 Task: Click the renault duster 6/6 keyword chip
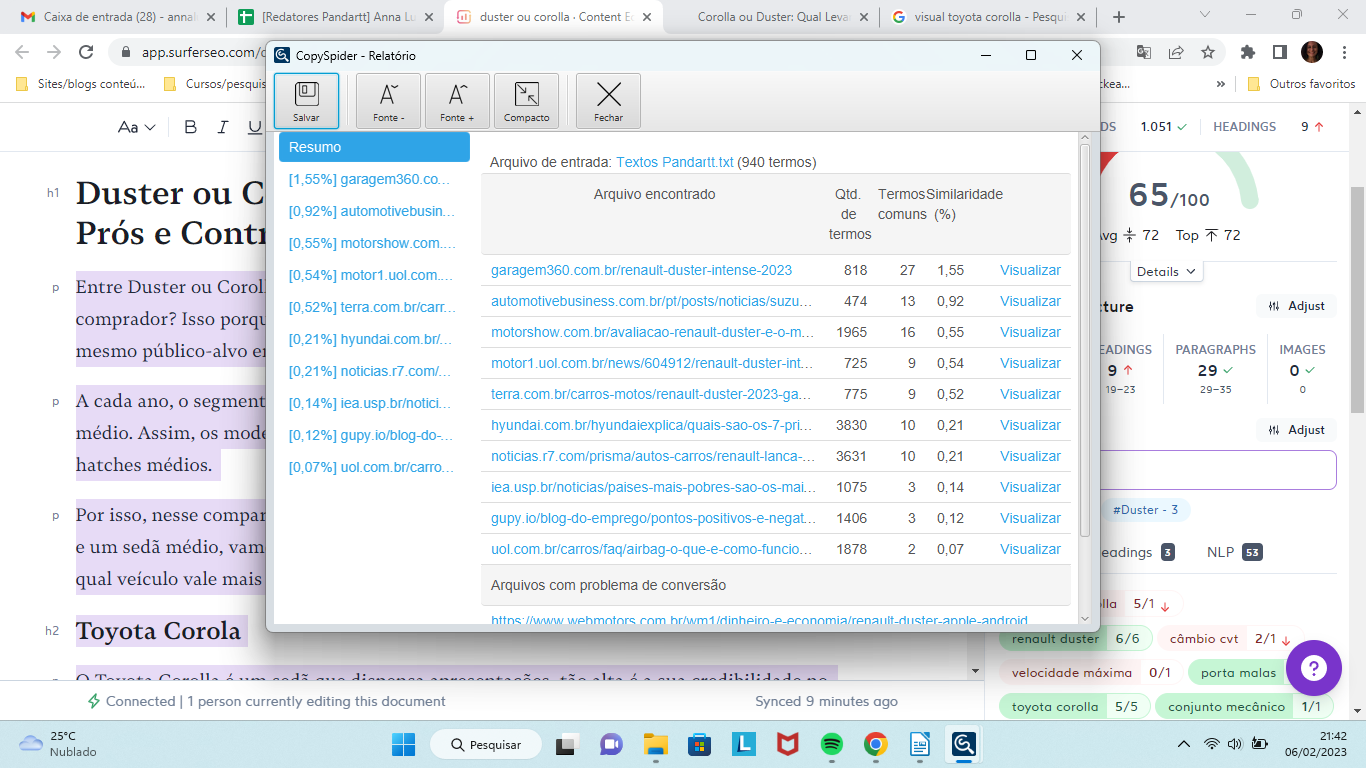click(1075, 638)
